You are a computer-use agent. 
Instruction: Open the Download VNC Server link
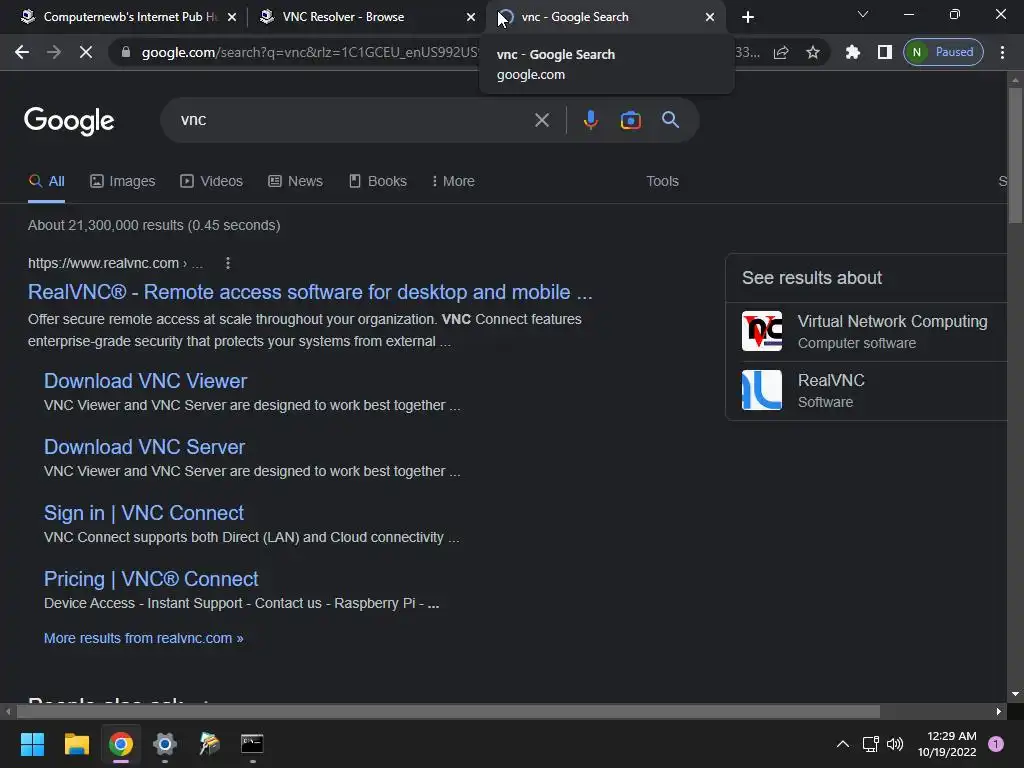click(x=144, y=447)
